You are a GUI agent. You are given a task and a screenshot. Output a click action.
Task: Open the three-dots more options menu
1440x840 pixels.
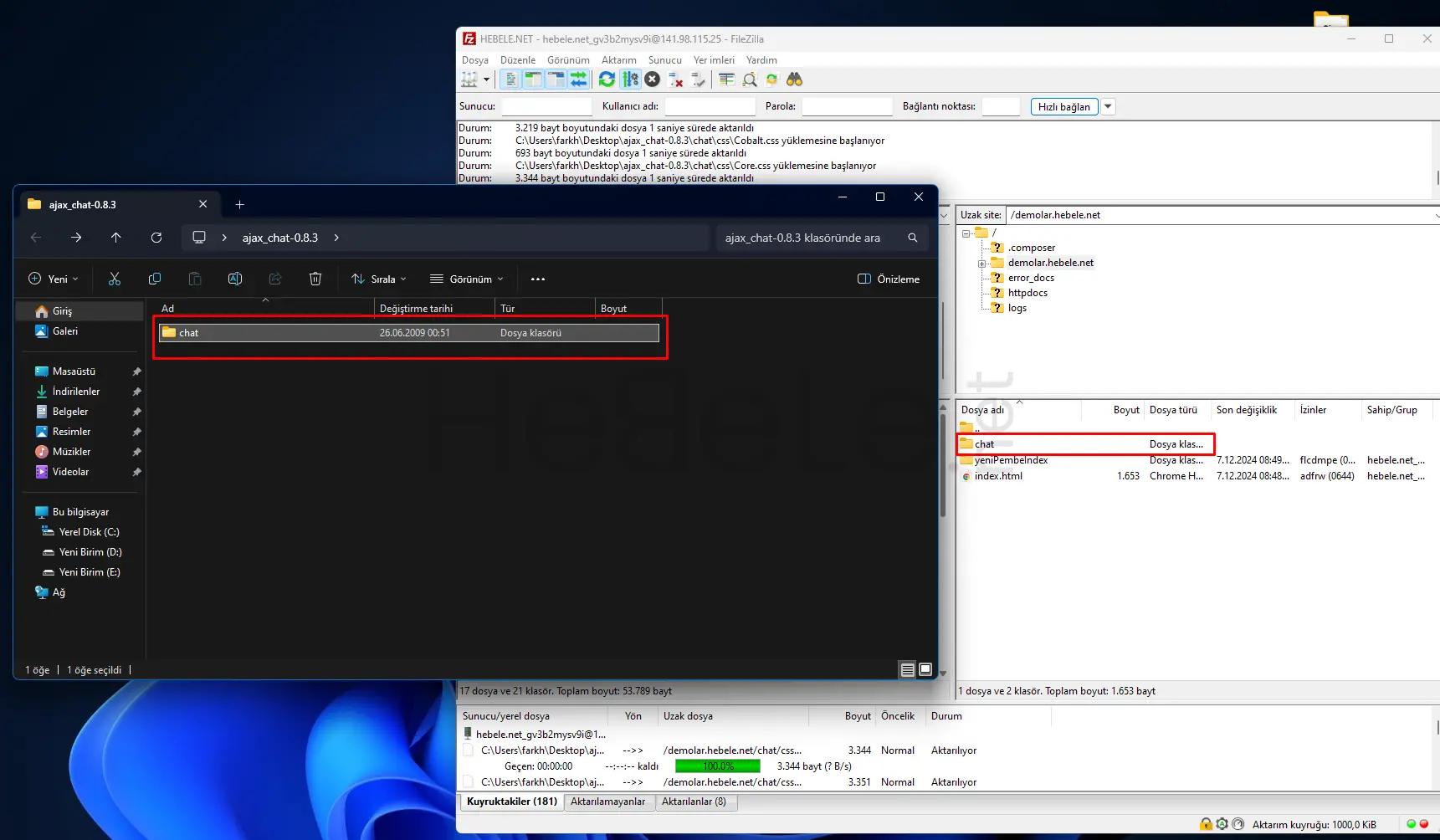click(x=538, y=279)
